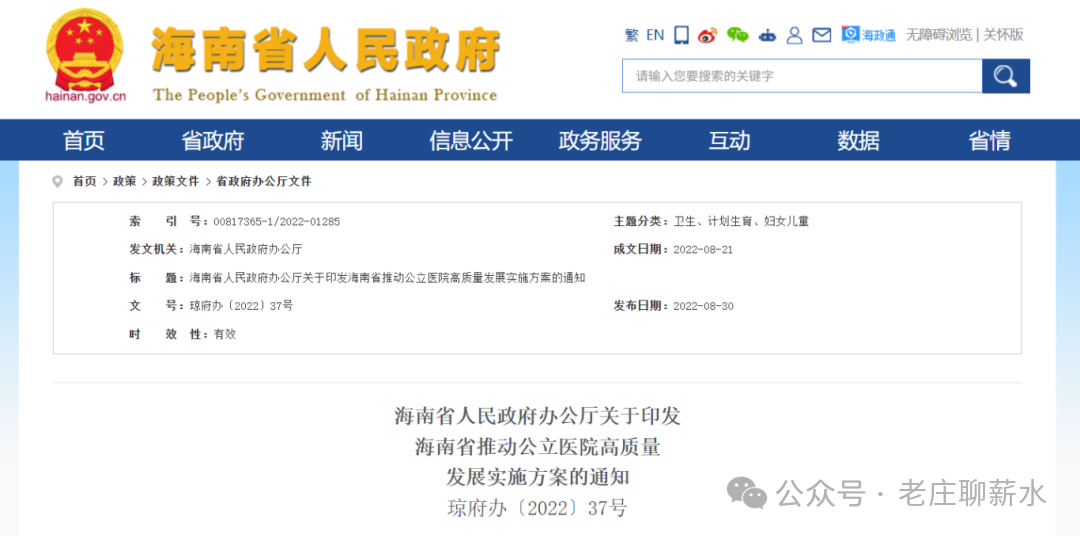Open 信息公开 in the navigation bar
1080x536 pixels.
click(x=471, y=141)
